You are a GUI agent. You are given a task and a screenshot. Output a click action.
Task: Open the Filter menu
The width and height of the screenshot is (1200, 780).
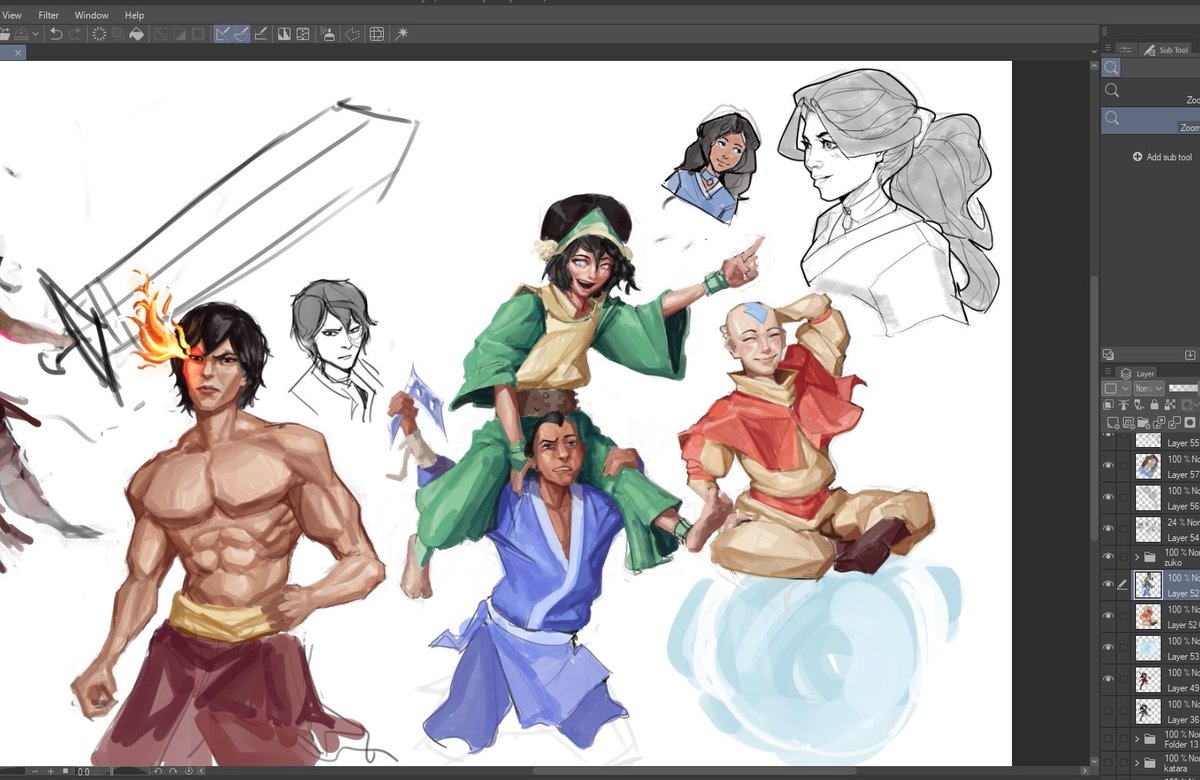(48, 15)
